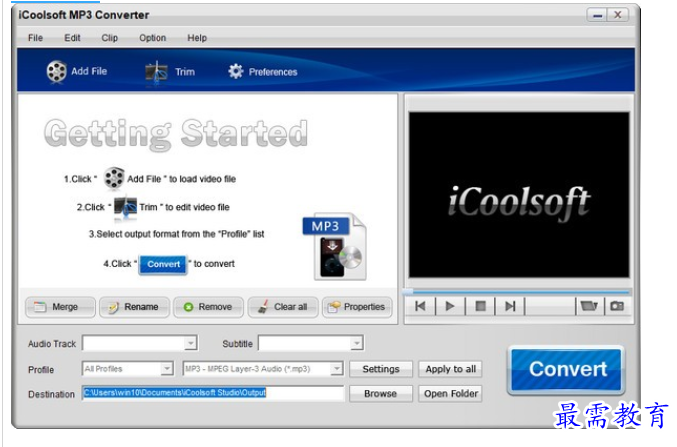
Task: Open the Help menu
Action: point(197,38)
